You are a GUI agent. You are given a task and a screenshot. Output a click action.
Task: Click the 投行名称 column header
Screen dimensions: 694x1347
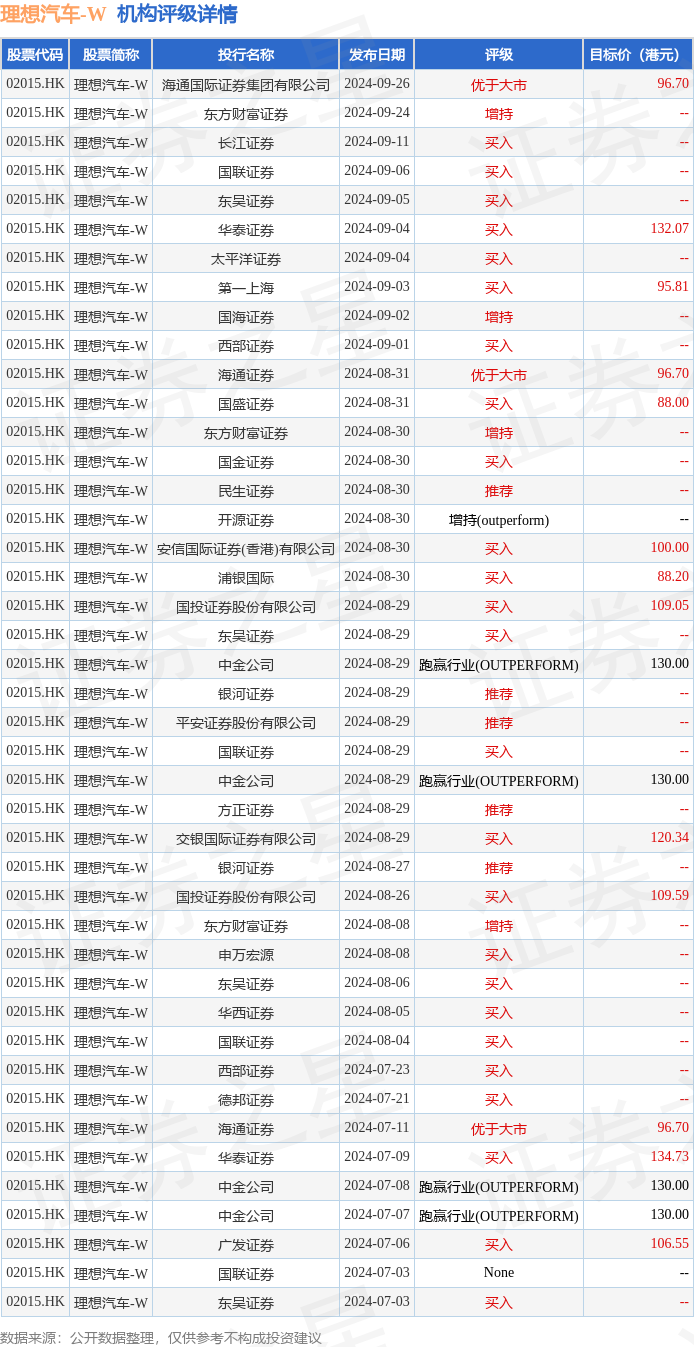[x=246, y=55]
